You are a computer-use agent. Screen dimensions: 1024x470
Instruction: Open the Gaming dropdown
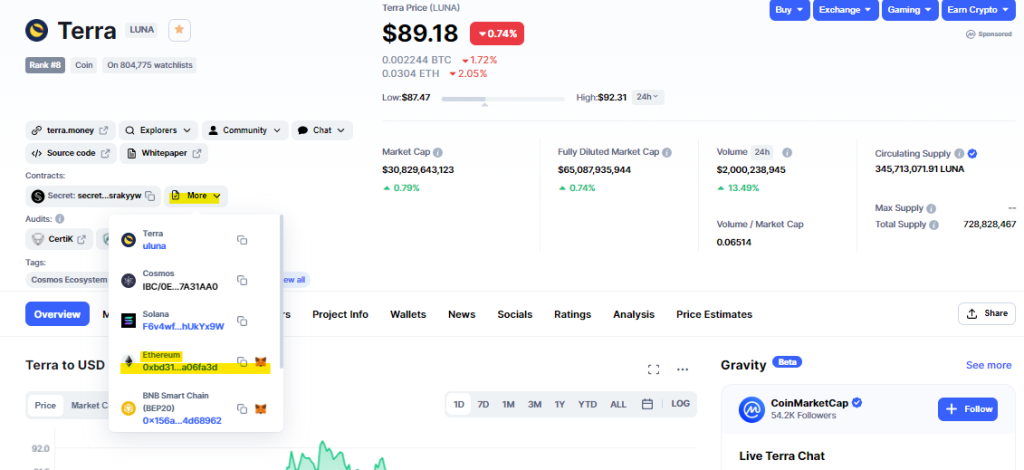tap(910, 10)
